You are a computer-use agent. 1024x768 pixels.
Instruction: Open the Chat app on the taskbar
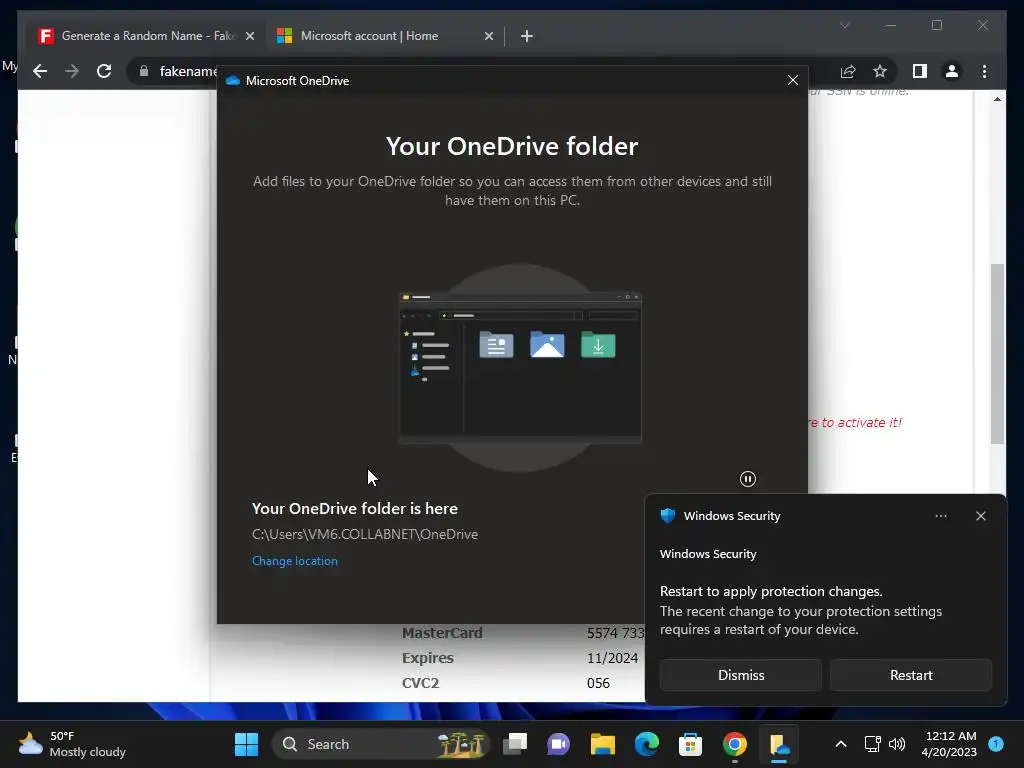tap(558, 744)
